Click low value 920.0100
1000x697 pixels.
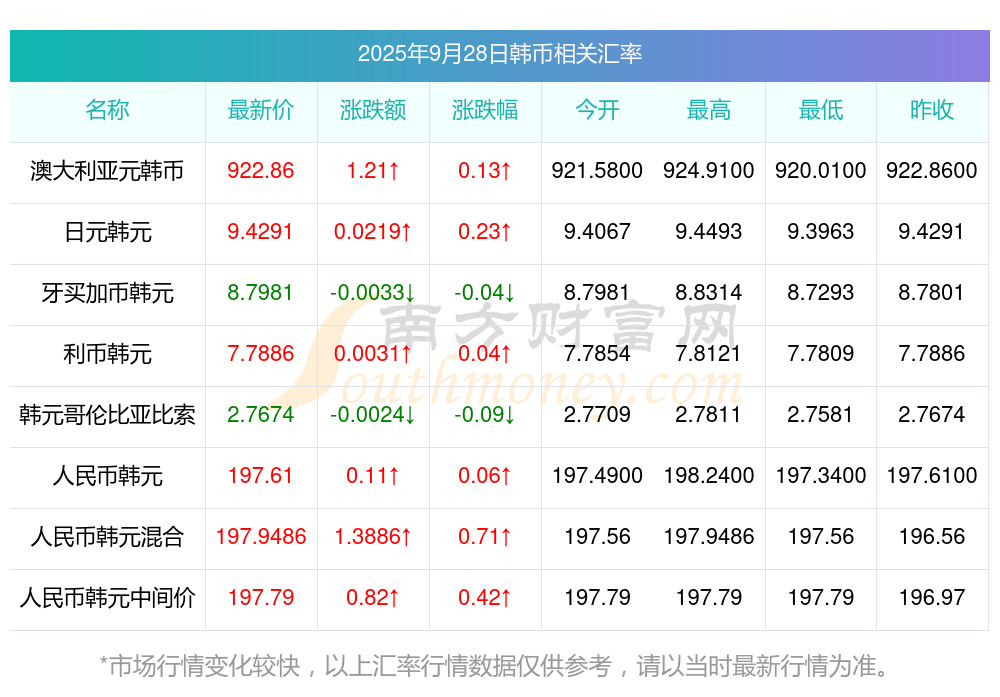coord(821,171)
